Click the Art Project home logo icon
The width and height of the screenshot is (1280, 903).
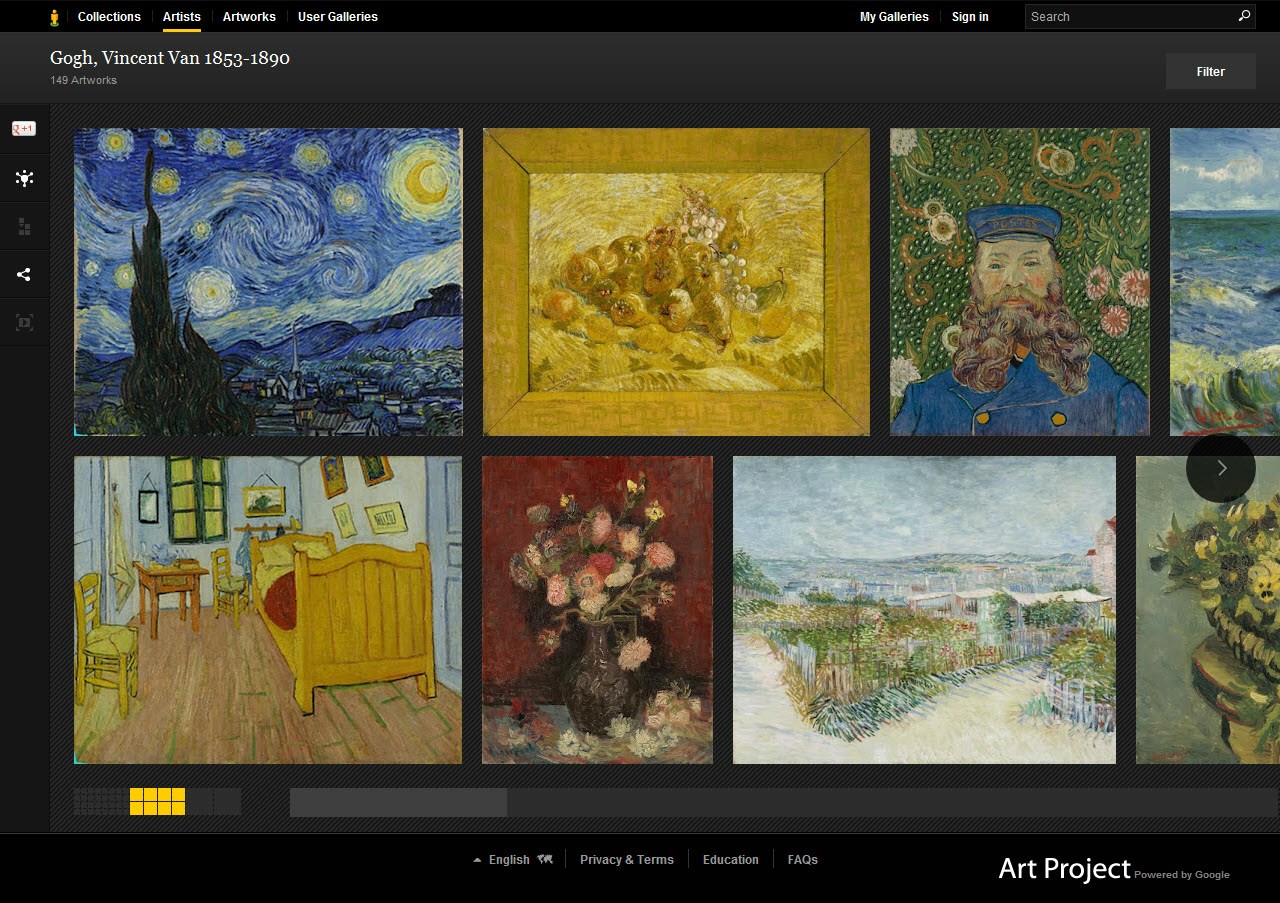[x=54, y=17]
